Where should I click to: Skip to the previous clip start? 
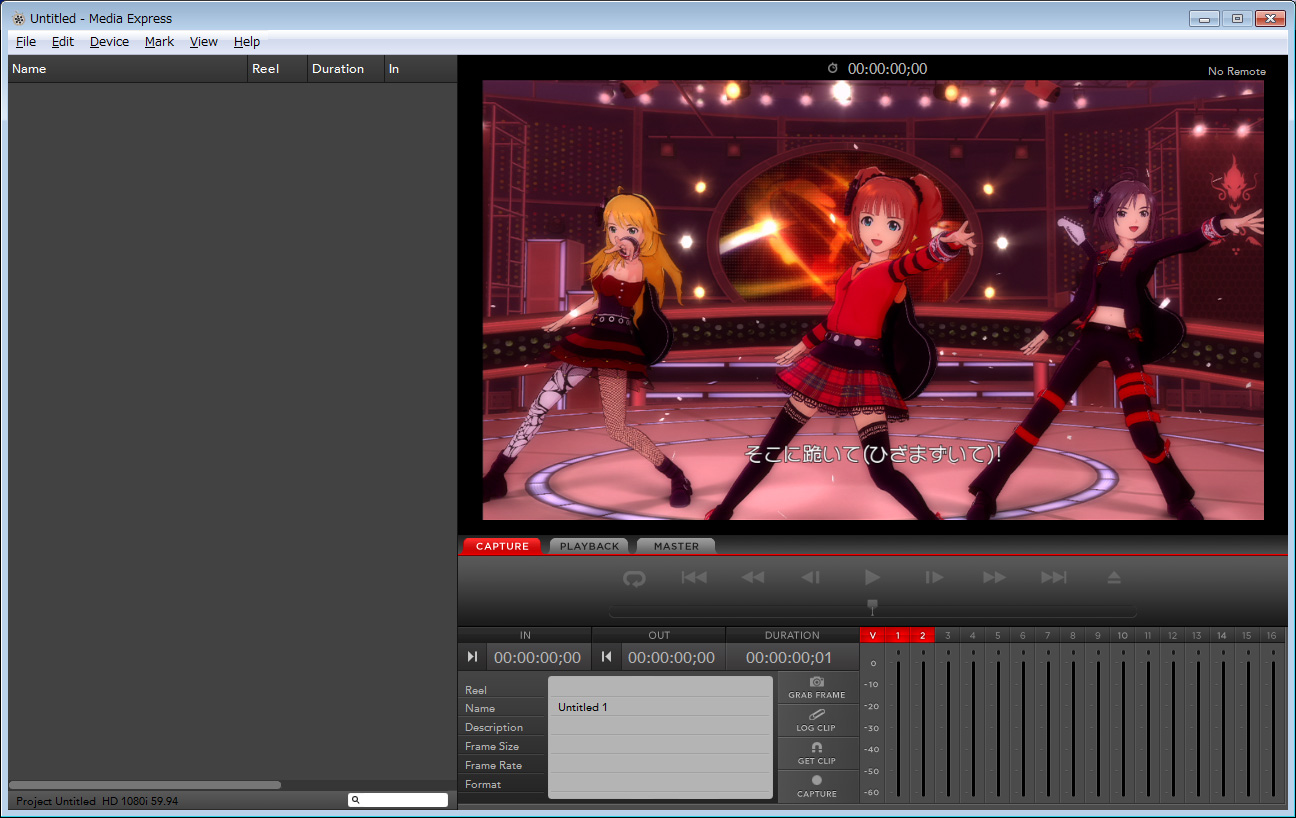click(x=694, y=578)
